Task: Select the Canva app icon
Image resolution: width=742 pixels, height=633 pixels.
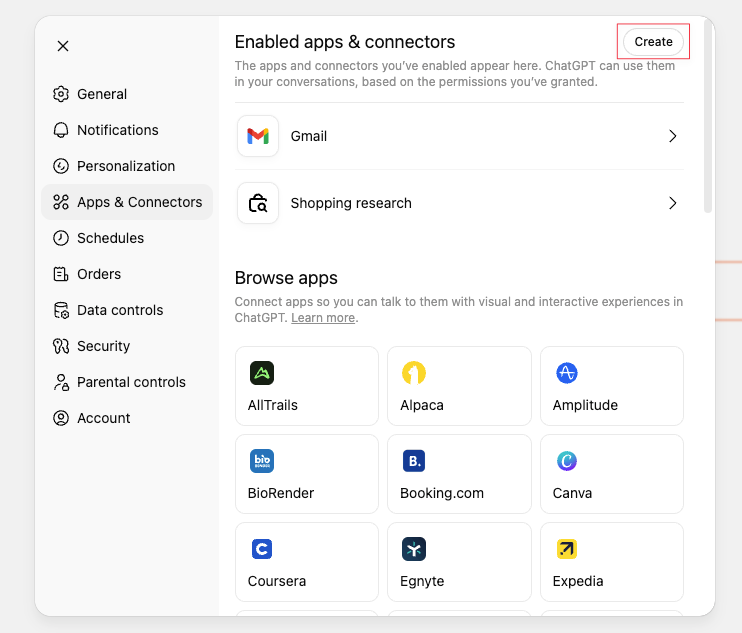Action: tap(567, 461)
